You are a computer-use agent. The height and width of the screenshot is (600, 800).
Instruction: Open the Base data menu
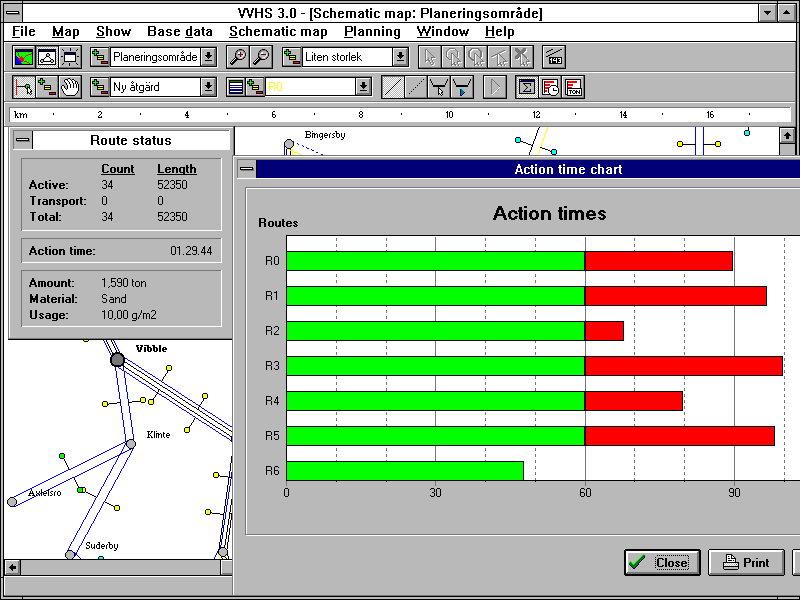click(x=180, y=32)
